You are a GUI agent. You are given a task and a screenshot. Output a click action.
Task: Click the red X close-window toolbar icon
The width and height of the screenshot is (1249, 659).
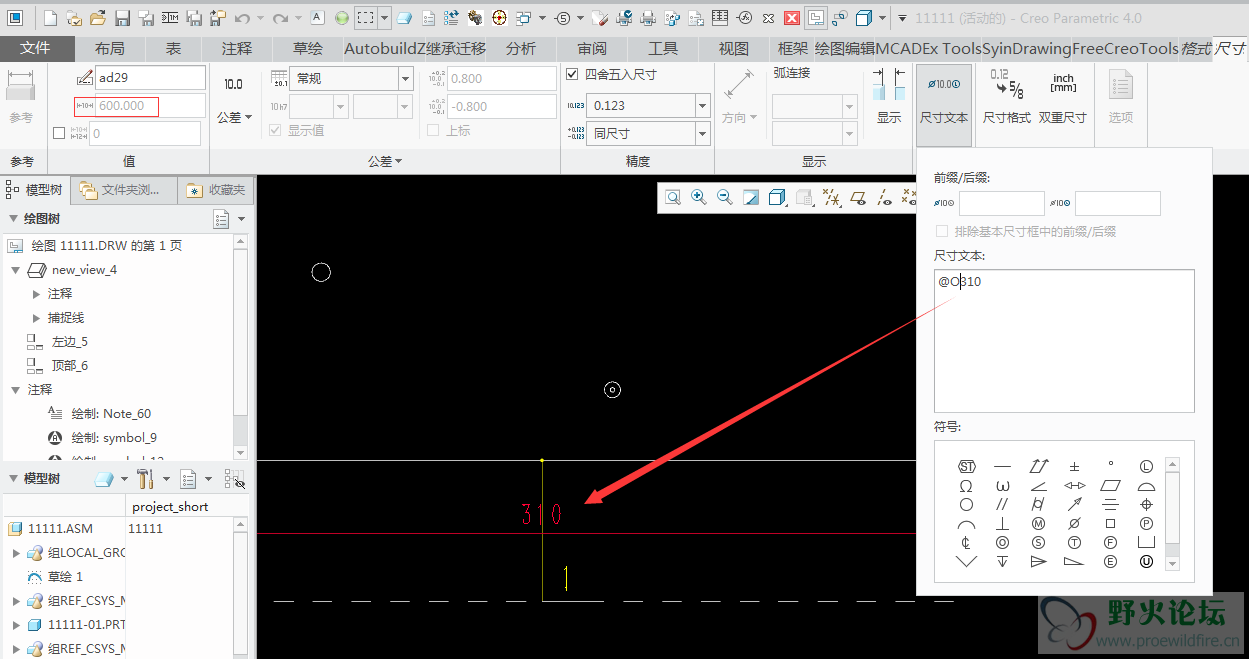791,18
